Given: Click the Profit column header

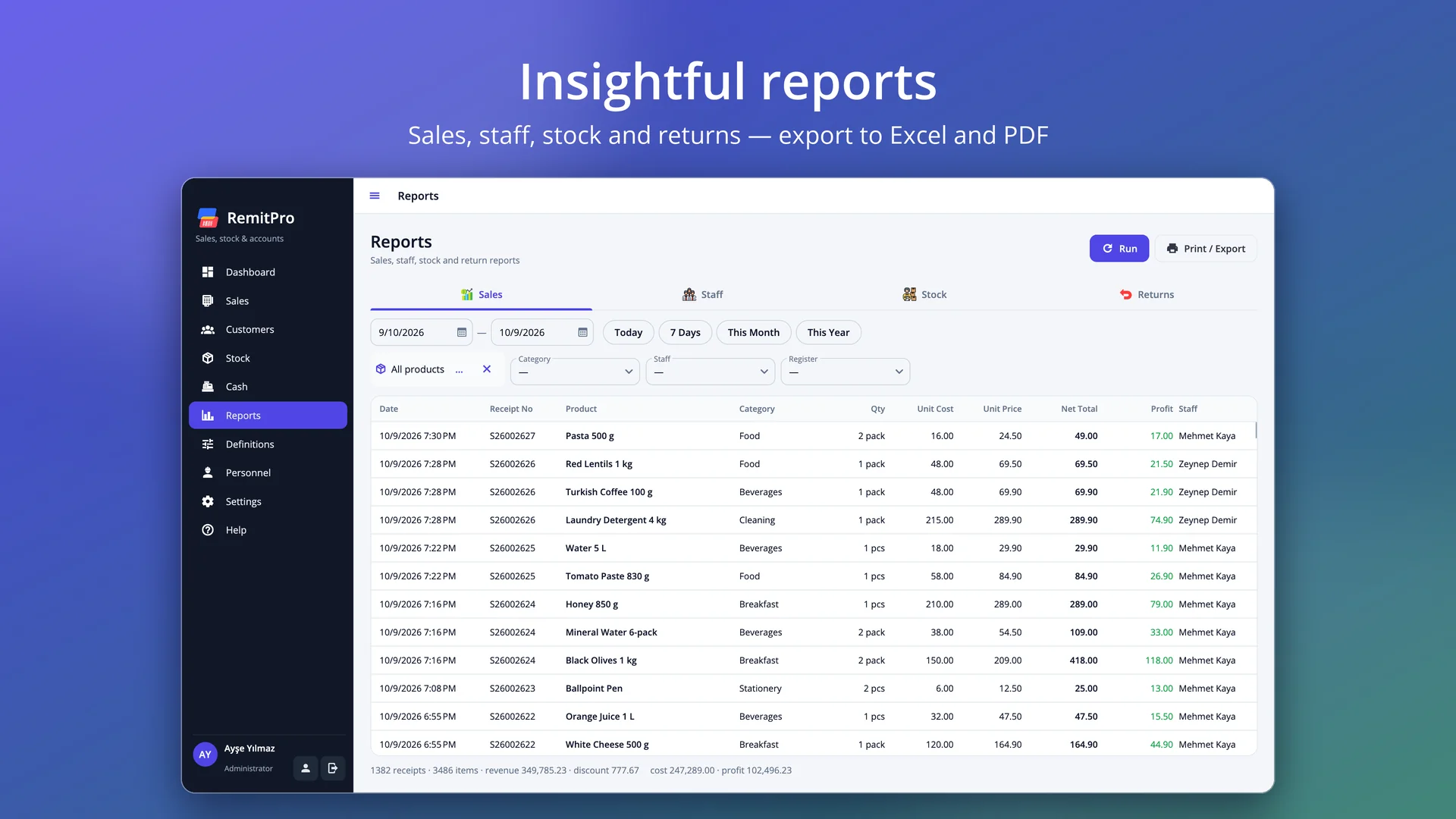Looking at the screenshot, I should coord(1161,409).
